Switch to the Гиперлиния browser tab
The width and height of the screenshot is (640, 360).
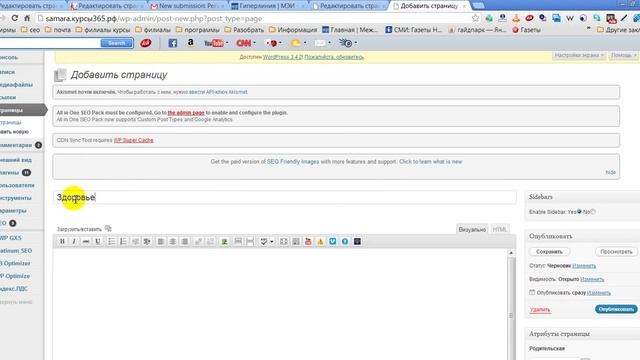pos(267,6)
